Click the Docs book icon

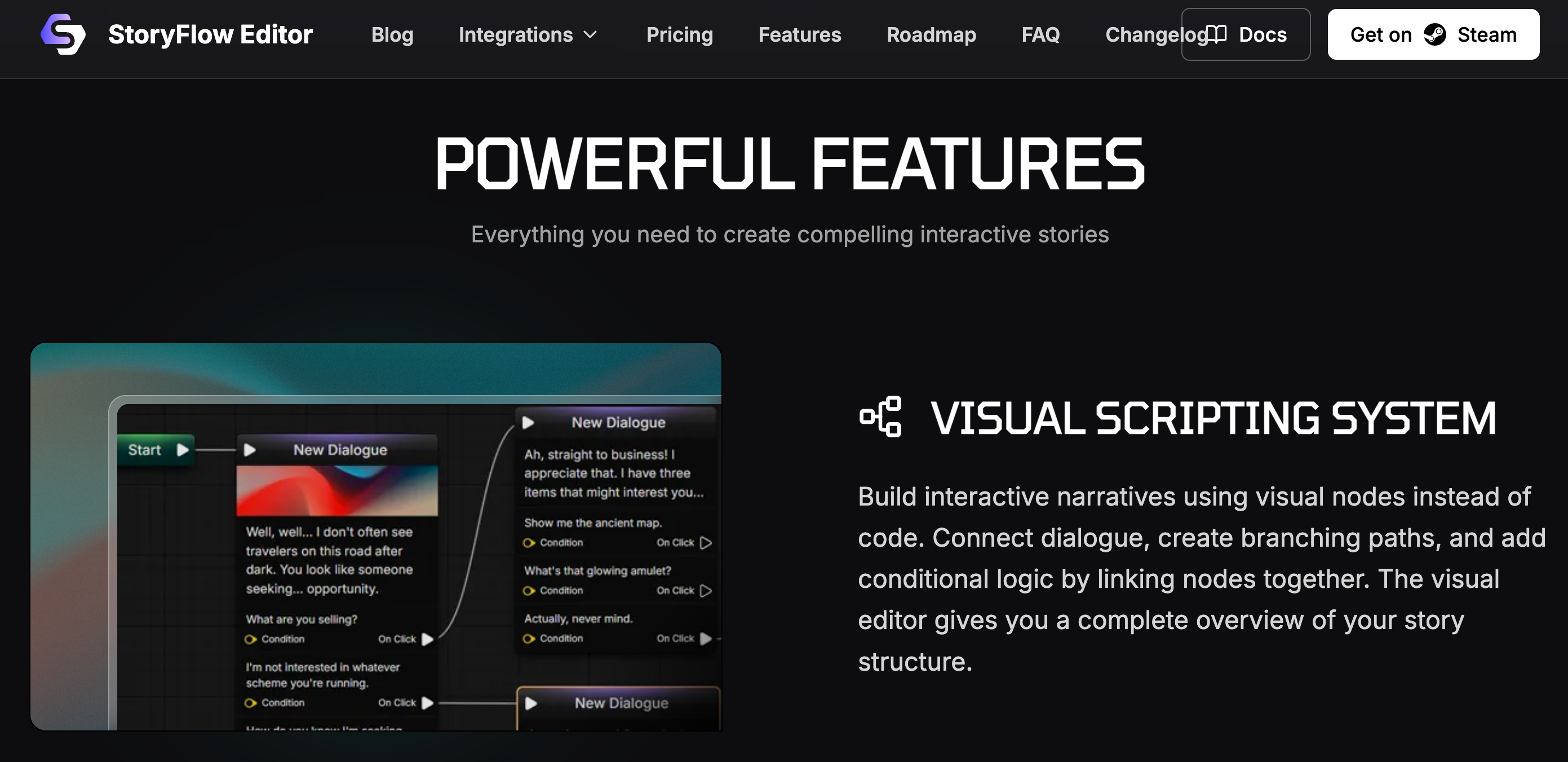(x=1216, y=35)
